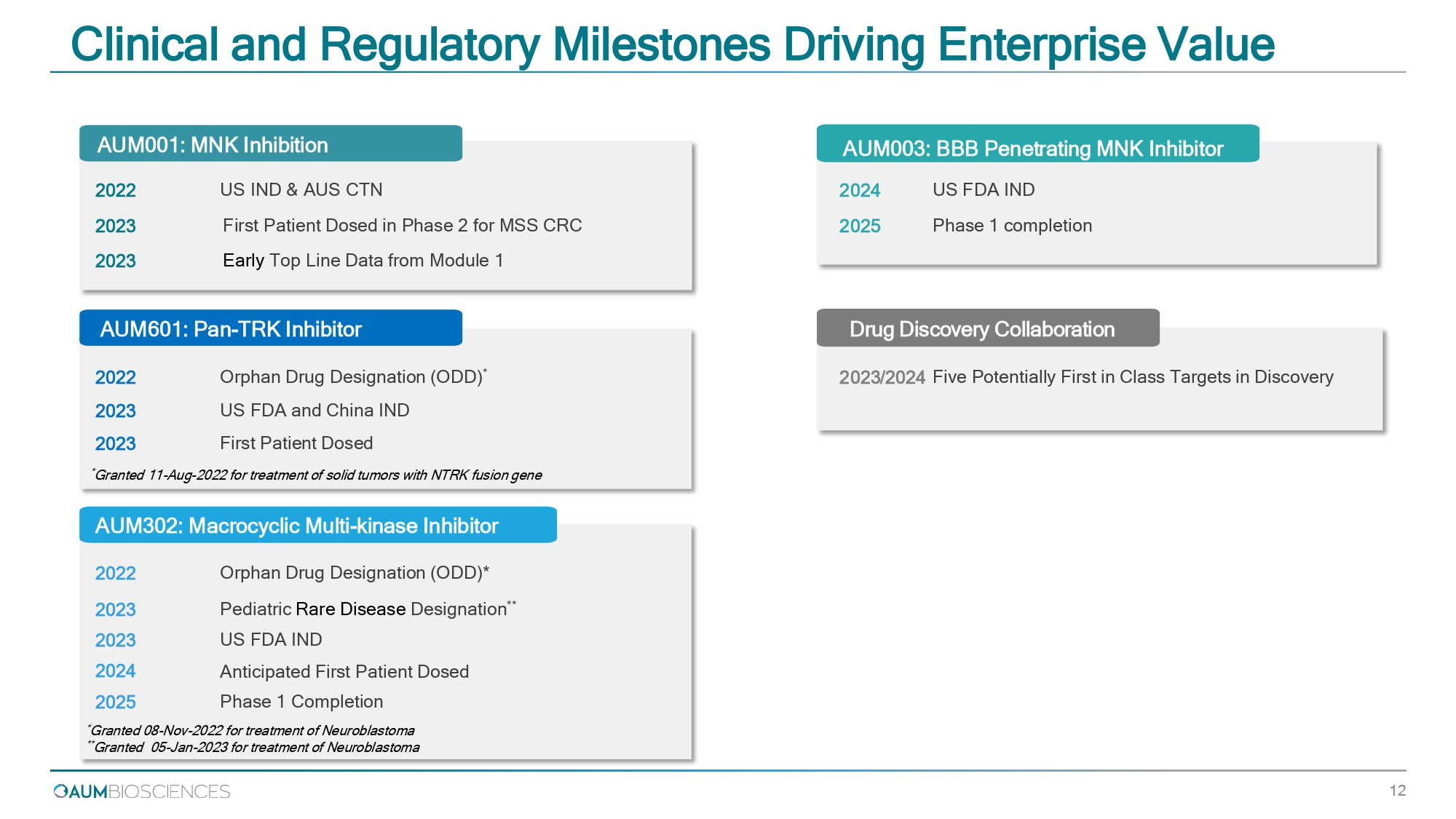Image resolution: width=1456 pixels, height=819 pixels.
Task: Click 'Early Top Line Data from Module 1'
Action: pos(363,261)
